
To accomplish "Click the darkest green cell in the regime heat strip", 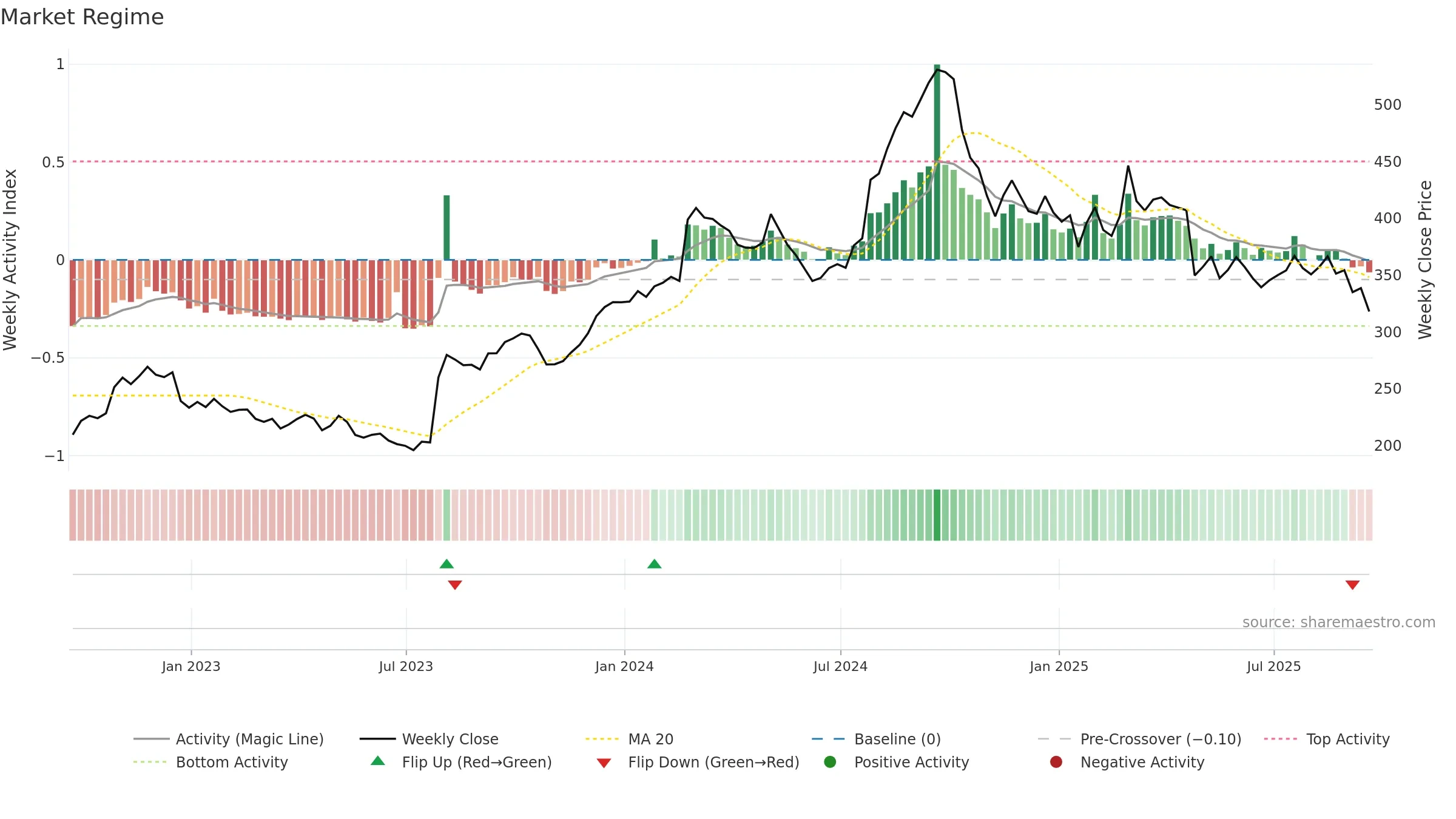I will (x=937, y=515).
